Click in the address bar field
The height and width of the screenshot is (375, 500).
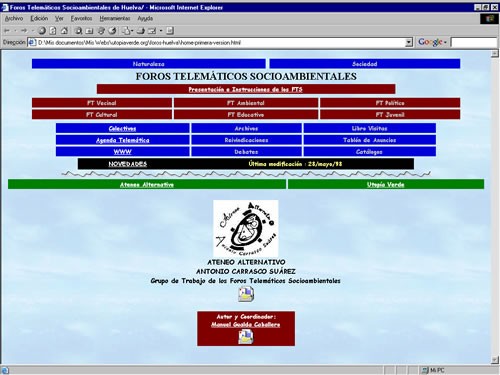221,42
